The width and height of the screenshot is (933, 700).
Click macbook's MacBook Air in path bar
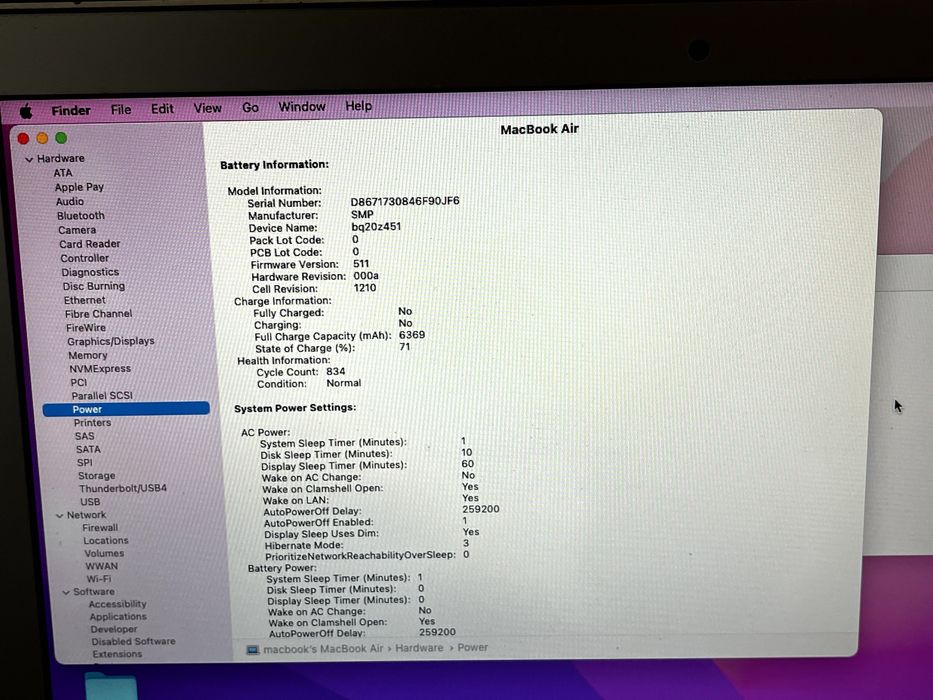point(323,649)
